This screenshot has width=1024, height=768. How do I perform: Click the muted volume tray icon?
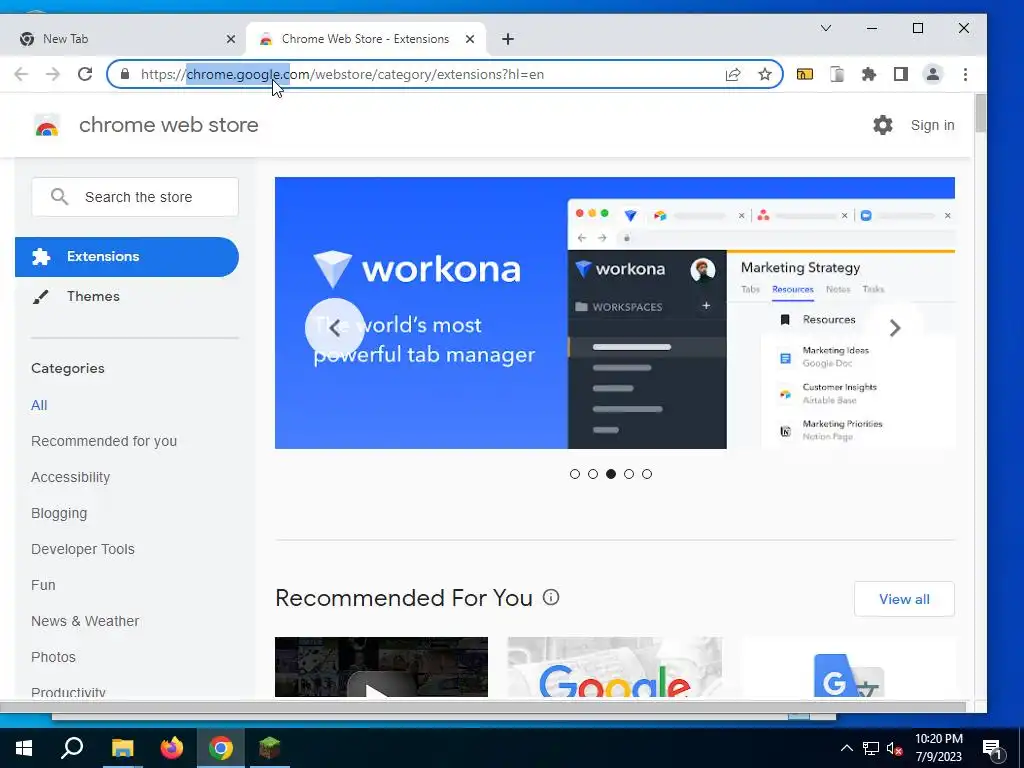(895, 748)
